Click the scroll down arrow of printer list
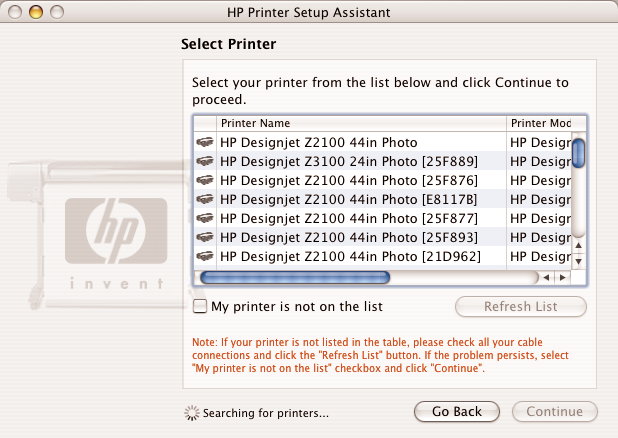The height and width of the screenshot is (438, 618). tap(578, 261)
